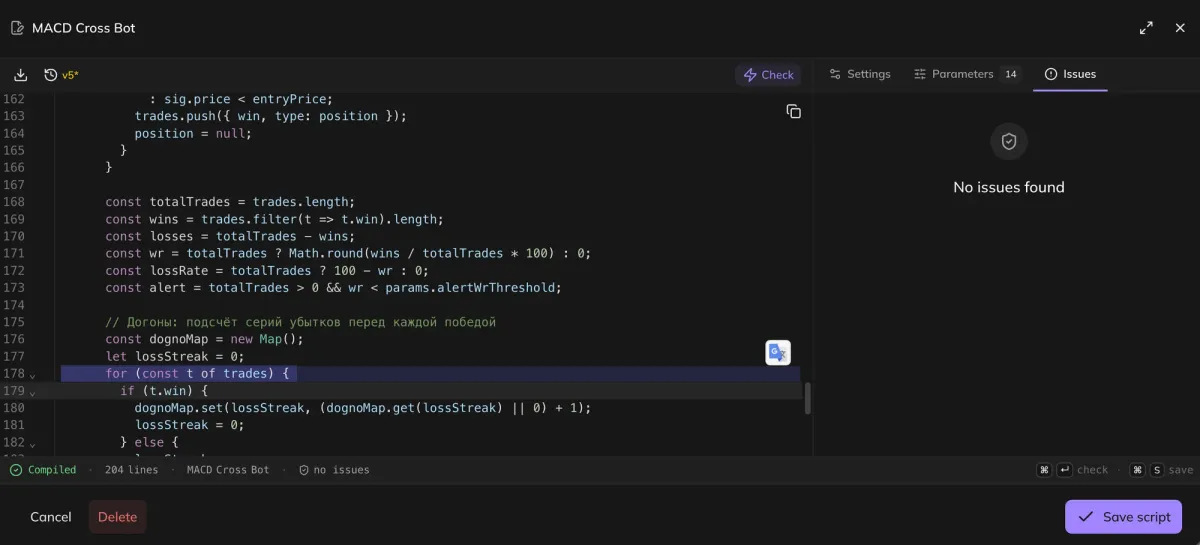Click the const wins filter line
The image size is (1200, 545).
(x=274, y=219)
